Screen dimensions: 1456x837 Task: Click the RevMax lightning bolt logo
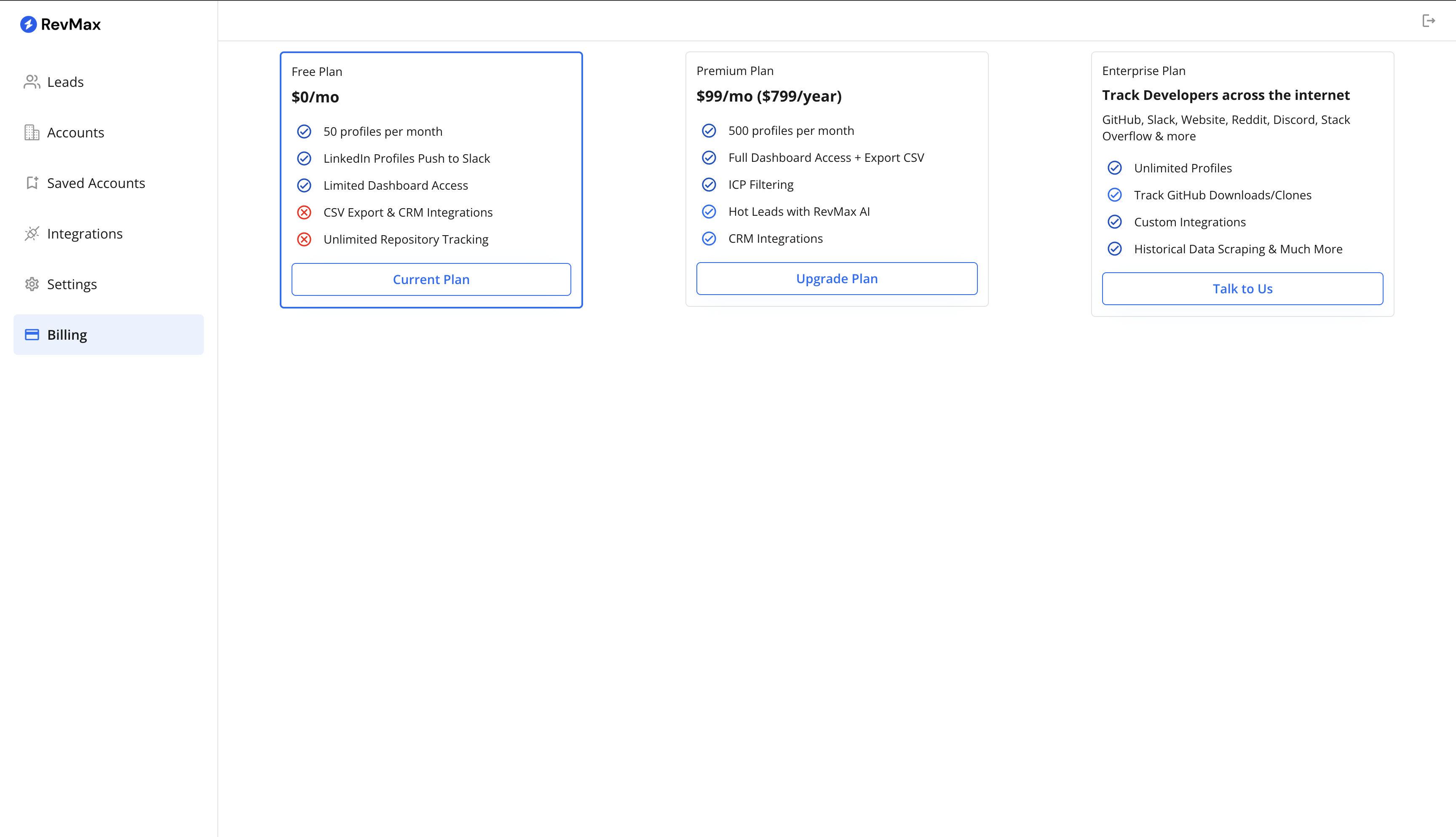click(28, 24)
